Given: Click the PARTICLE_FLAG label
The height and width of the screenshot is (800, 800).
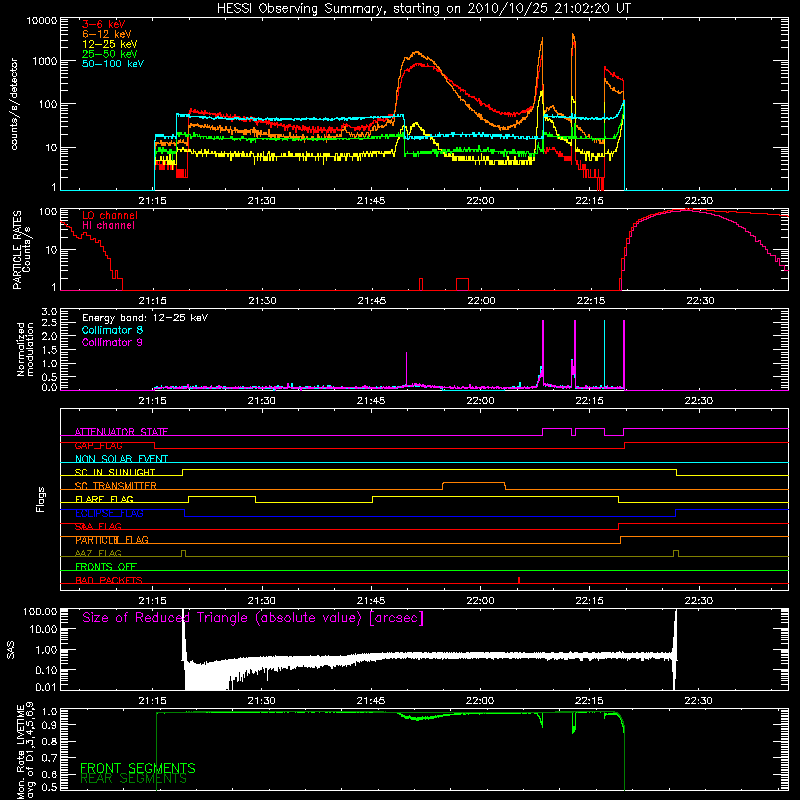Looking at the screenshot, I should tap(112, 540).
